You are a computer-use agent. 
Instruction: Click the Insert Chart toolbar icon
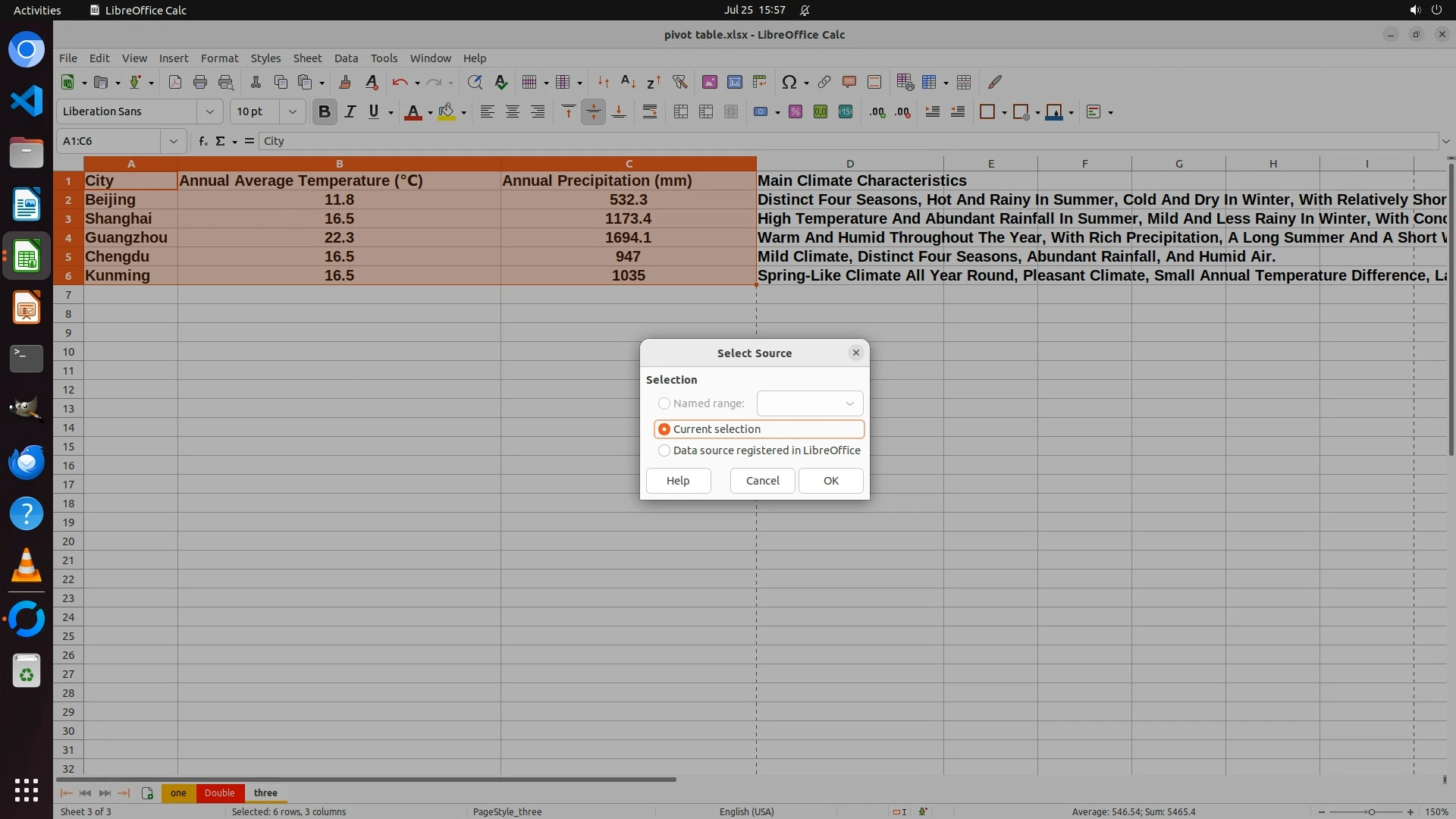734,82
